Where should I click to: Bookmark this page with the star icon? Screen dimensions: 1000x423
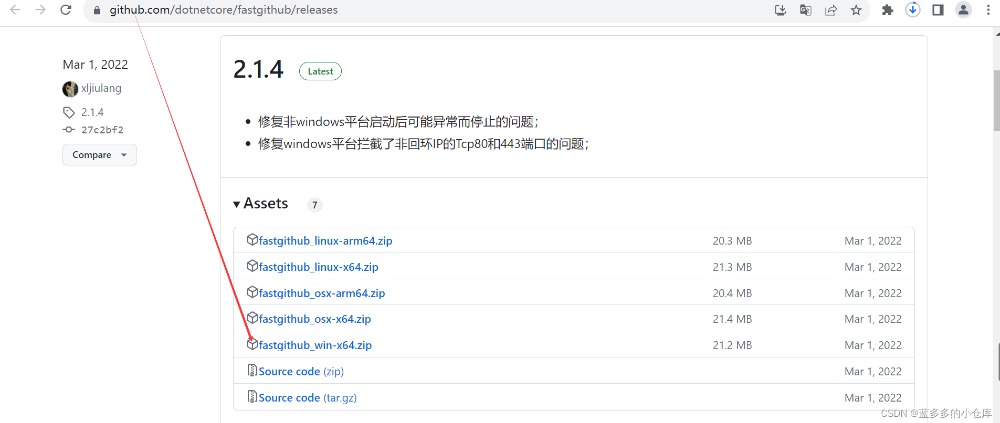(x=856, y=10)
